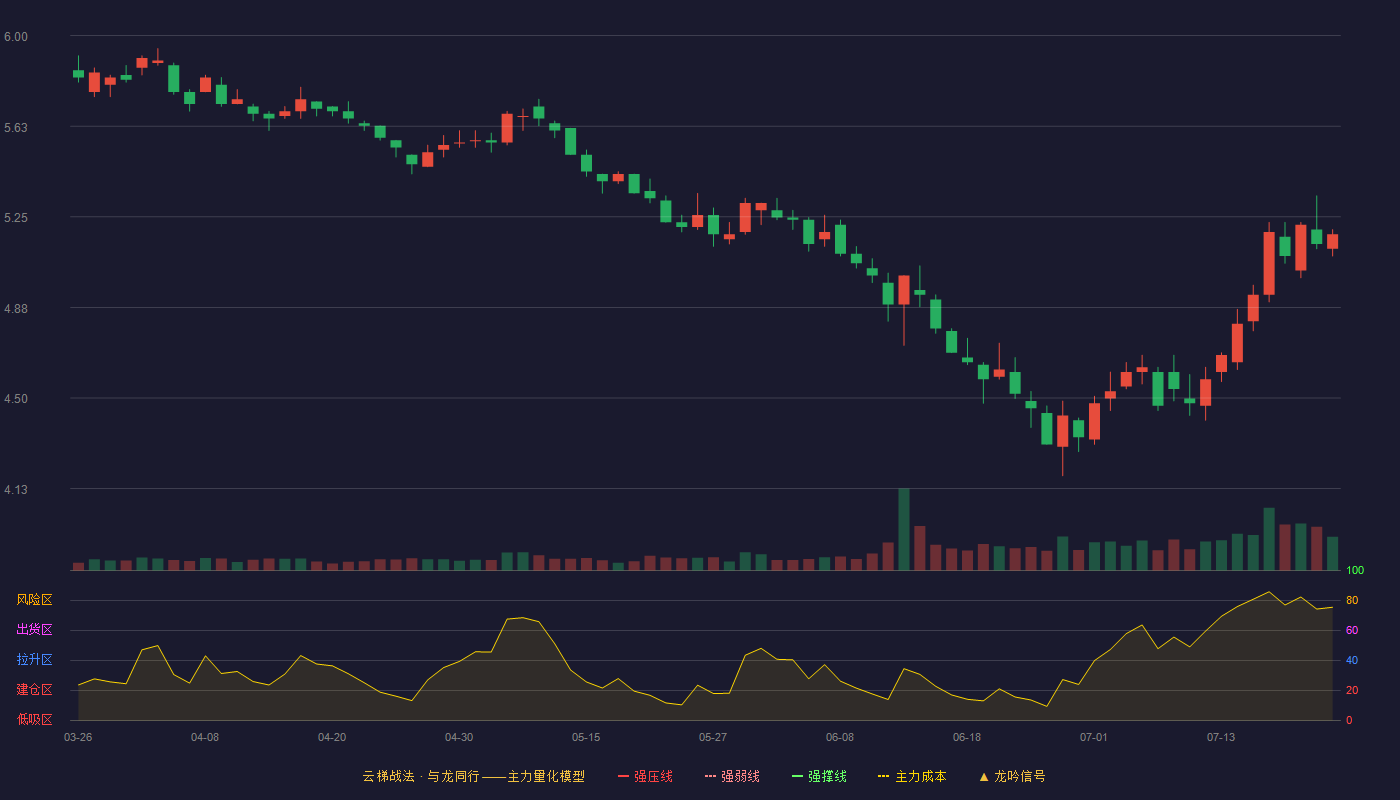Click the 4.13 price axis label
The width and height of the screenshot is (1400, 800).
[15, 490]
